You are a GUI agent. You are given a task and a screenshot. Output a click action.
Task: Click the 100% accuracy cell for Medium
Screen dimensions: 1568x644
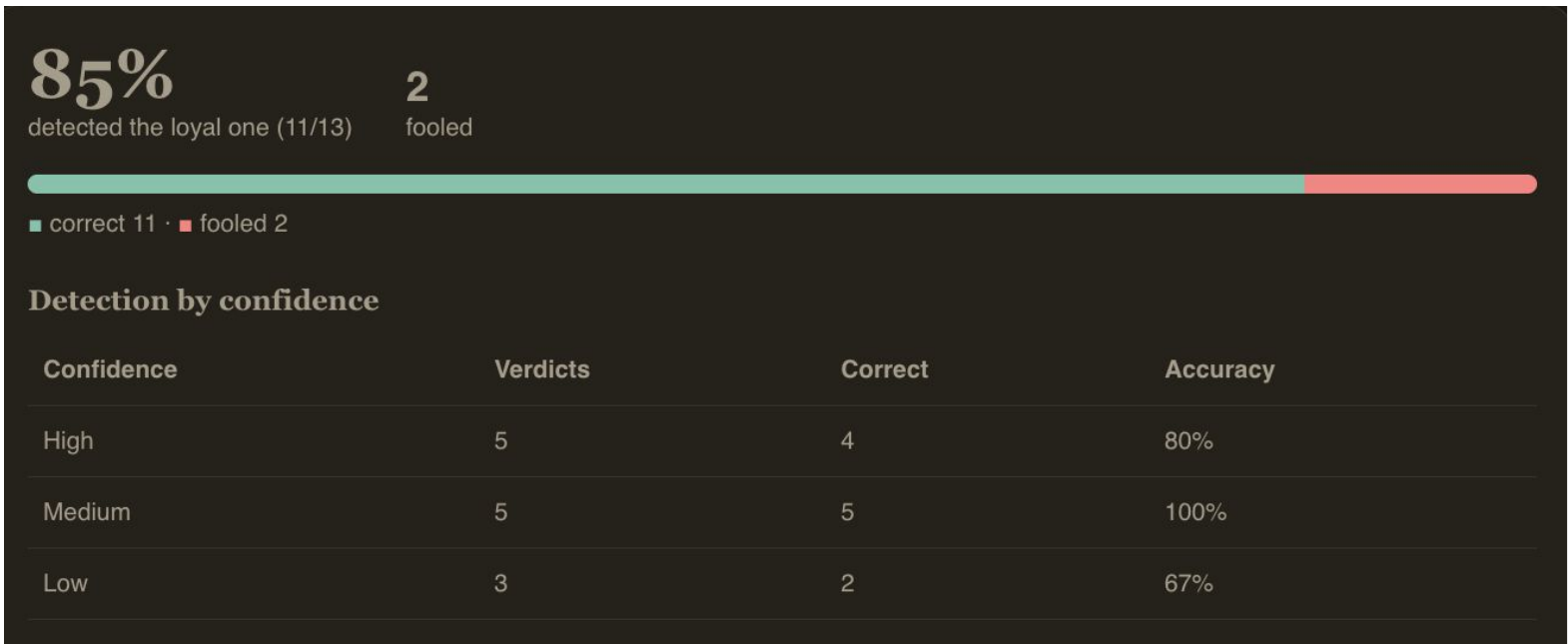coord(1195,512)
